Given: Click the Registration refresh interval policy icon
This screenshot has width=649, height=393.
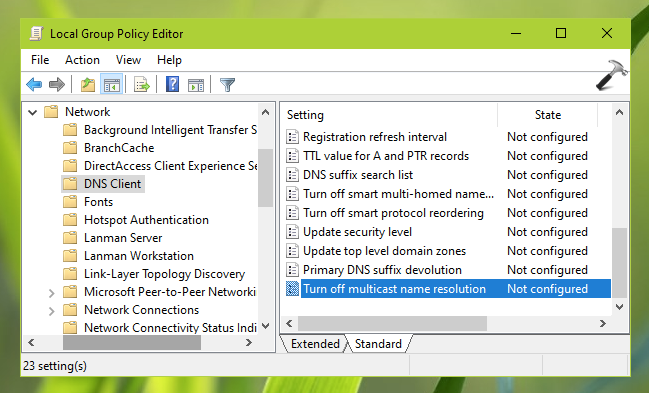Looking at the screenshot, I should (292, 137).
